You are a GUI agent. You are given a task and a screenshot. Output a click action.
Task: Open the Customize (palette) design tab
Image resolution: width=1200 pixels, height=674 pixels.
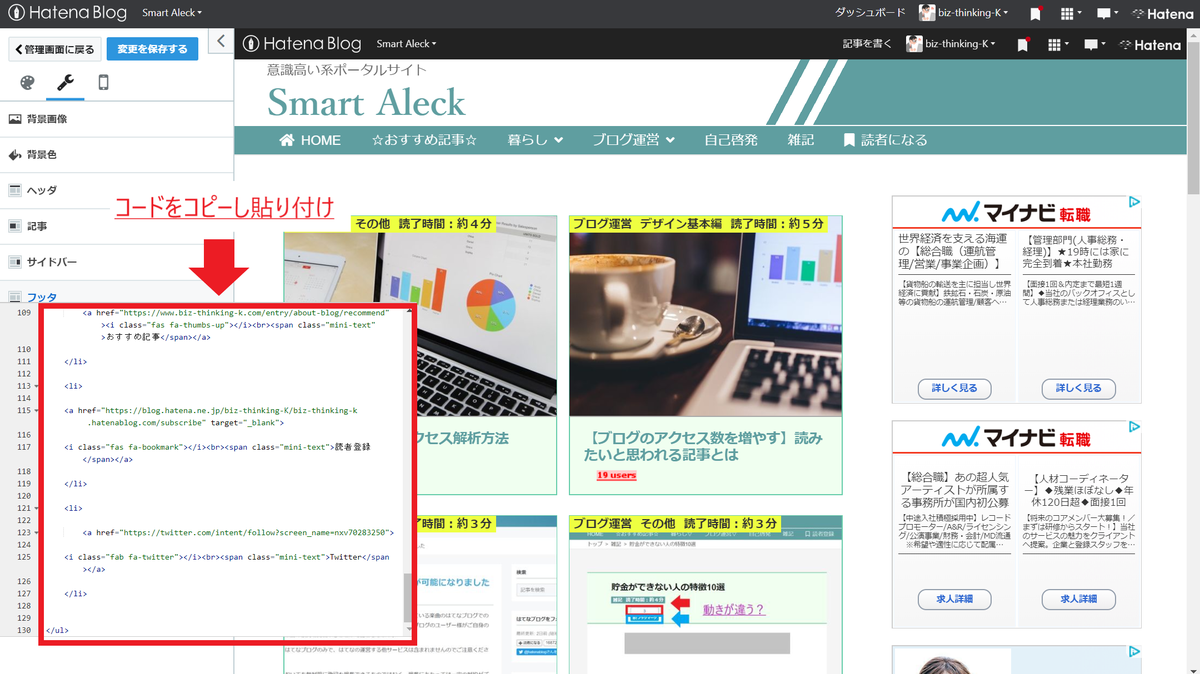27,82
